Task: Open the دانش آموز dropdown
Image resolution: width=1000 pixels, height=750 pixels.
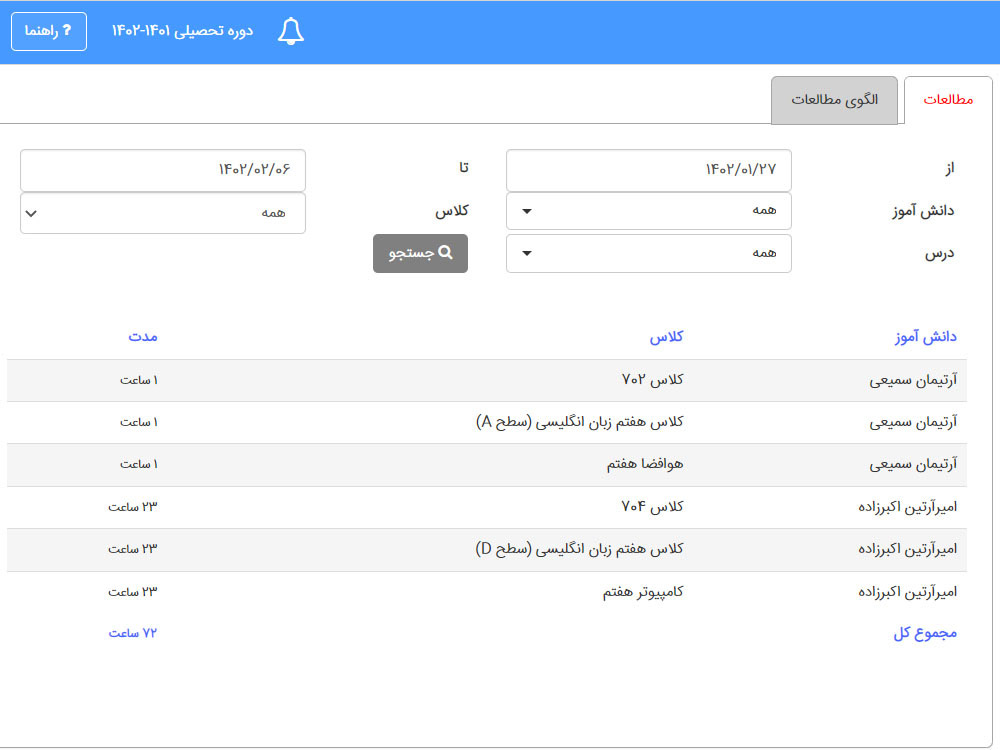Action: coord(649,210)
